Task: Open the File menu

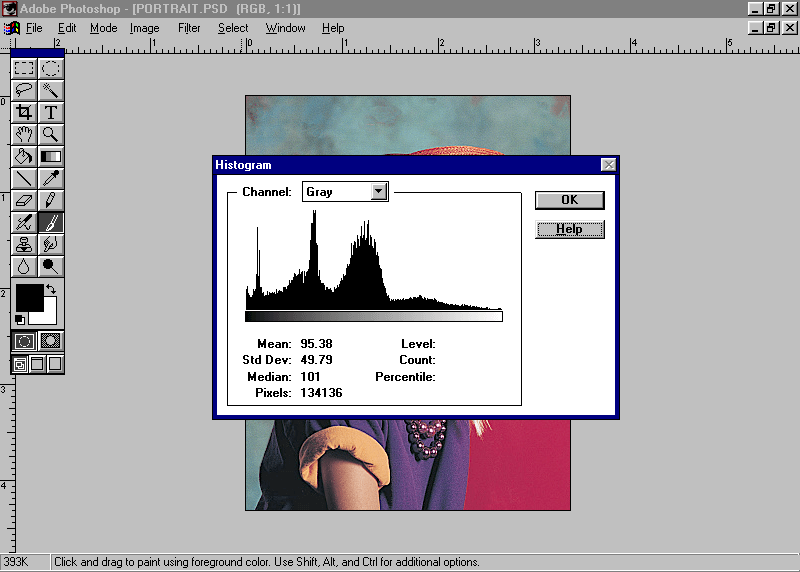Action: (34, 28)
